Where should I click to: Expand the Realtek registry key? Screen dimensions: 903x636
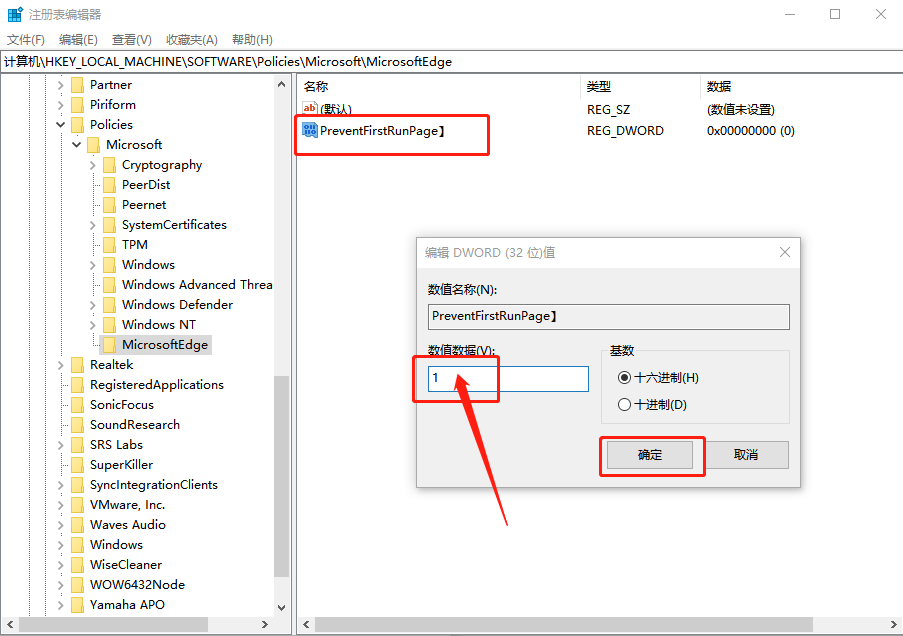[60, 365]
